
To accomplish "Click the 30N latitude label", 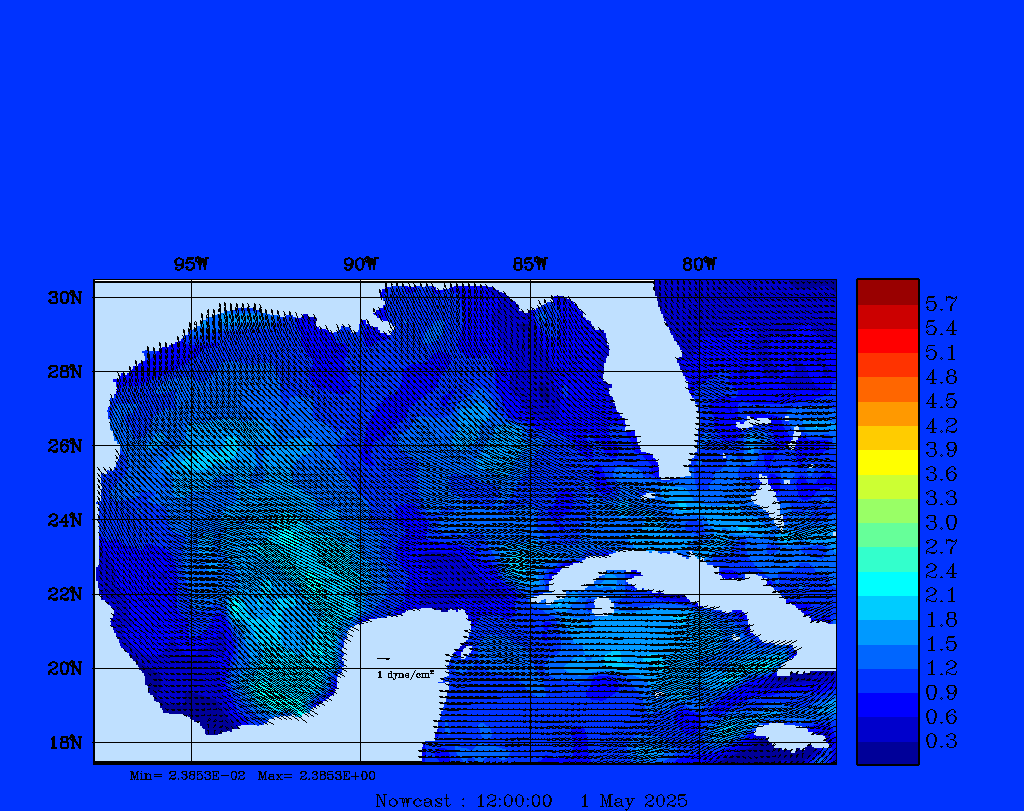I will point(63,298).
